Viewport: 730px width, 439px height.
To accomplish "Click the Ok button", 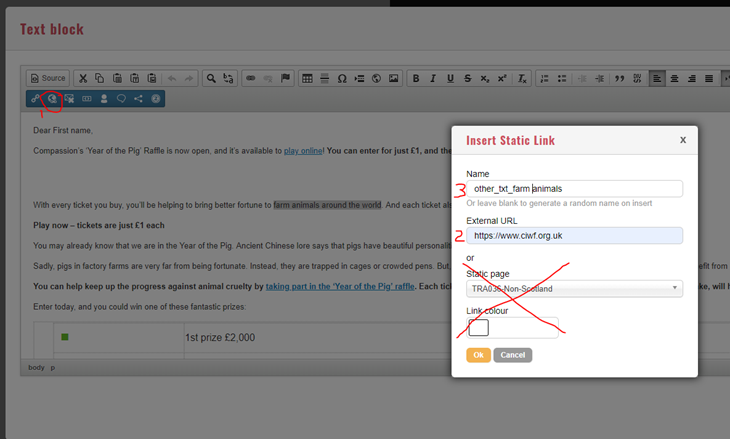I will tap(479, 355).
